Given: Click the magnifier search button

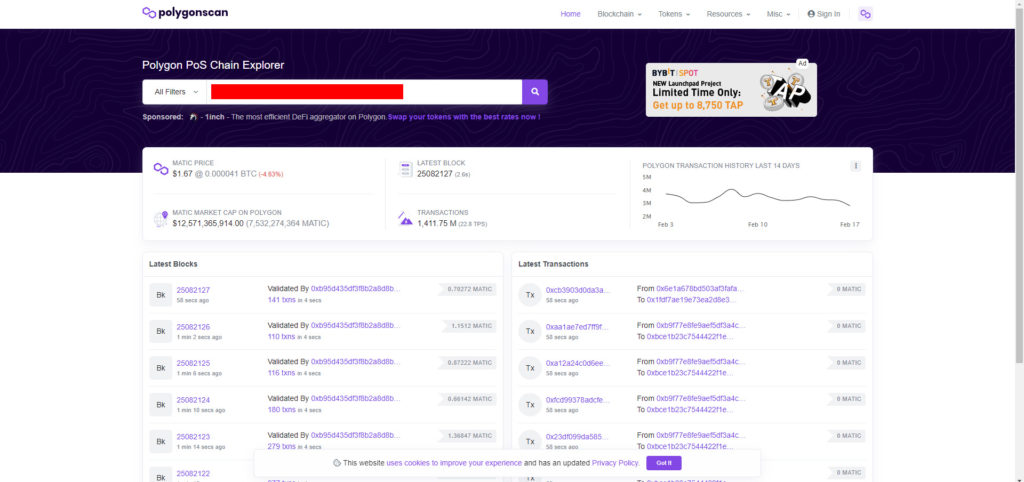Looking at the screenshot, I should coord(535,92).
